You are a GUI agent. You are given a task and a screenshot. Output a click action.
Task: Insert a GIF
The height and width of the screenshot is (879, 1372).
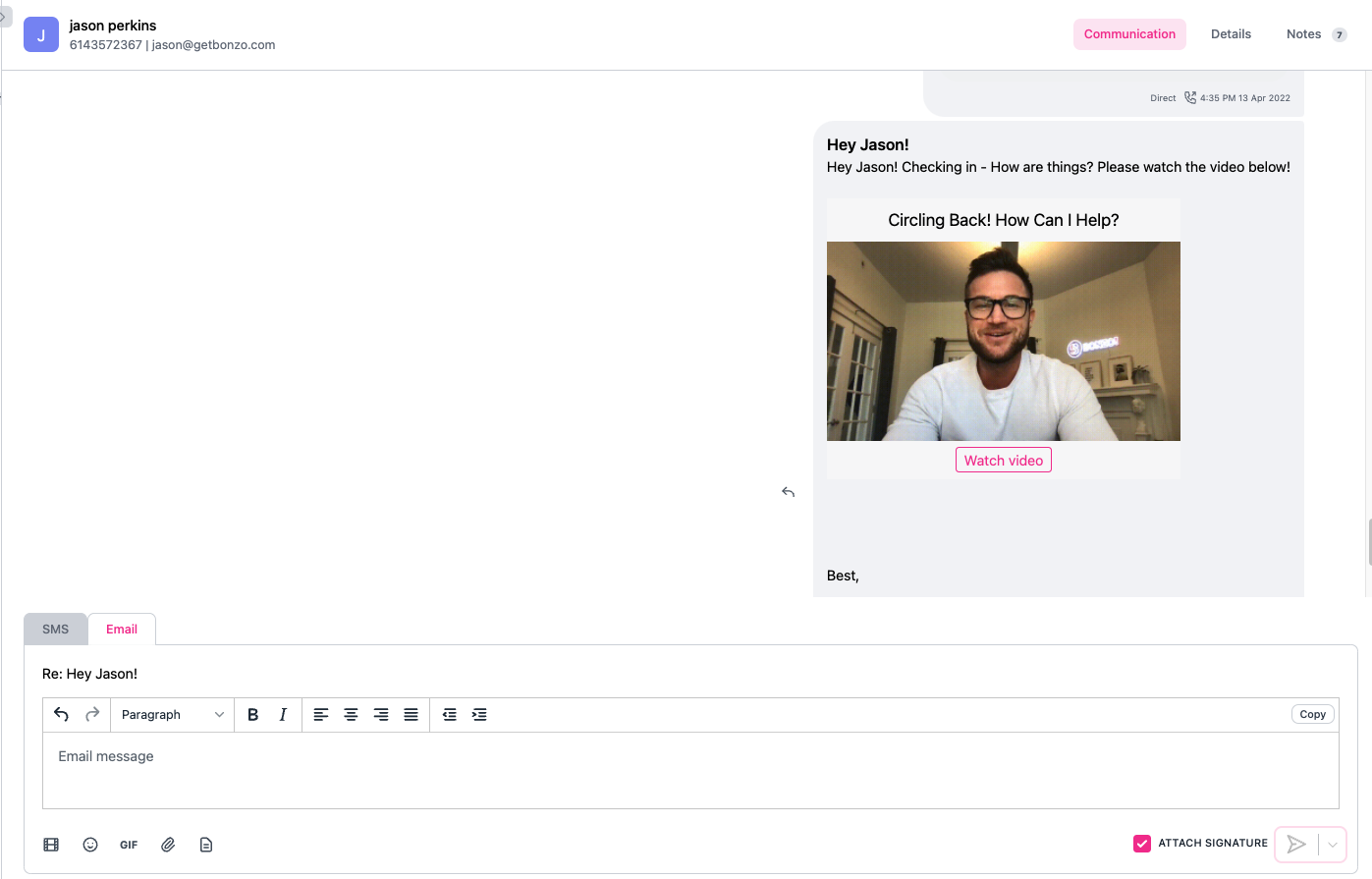click(129, 845)
